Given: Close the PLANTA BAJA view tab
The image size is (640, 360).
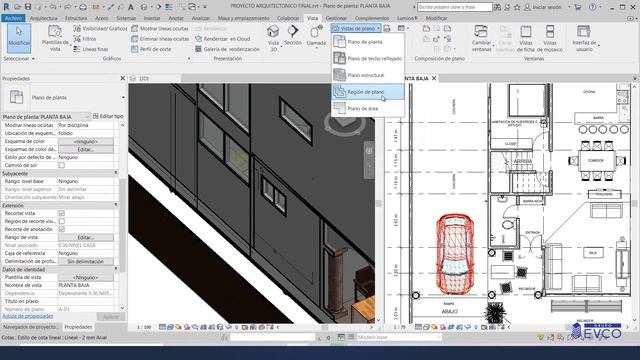Looking at the screenshot, I should 434,78.
